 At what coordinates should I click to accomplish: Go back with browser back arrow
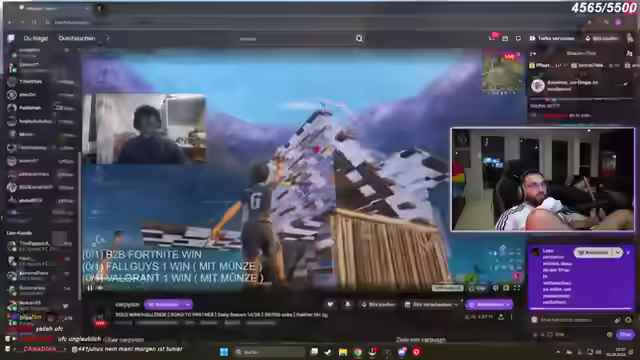tap(10, 22)
